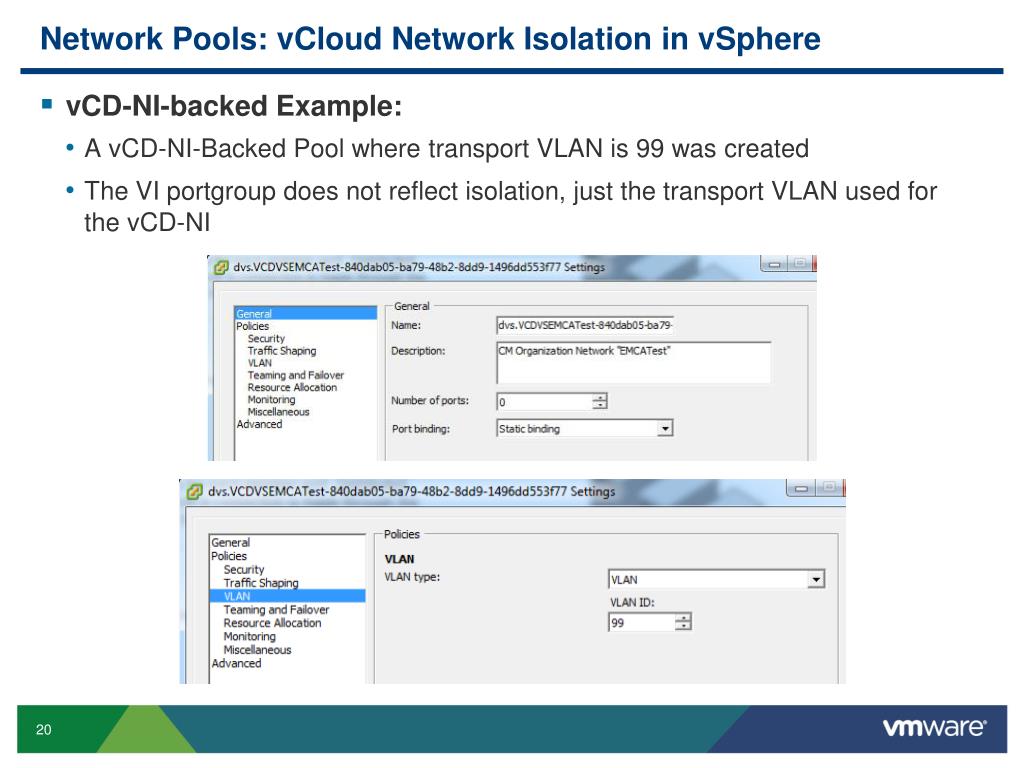Image resolution: width=1024 pixels, height=768 pixels.
Task: Adjust the VLAN ID spinner arrows
Action: (x=683, y=622)
